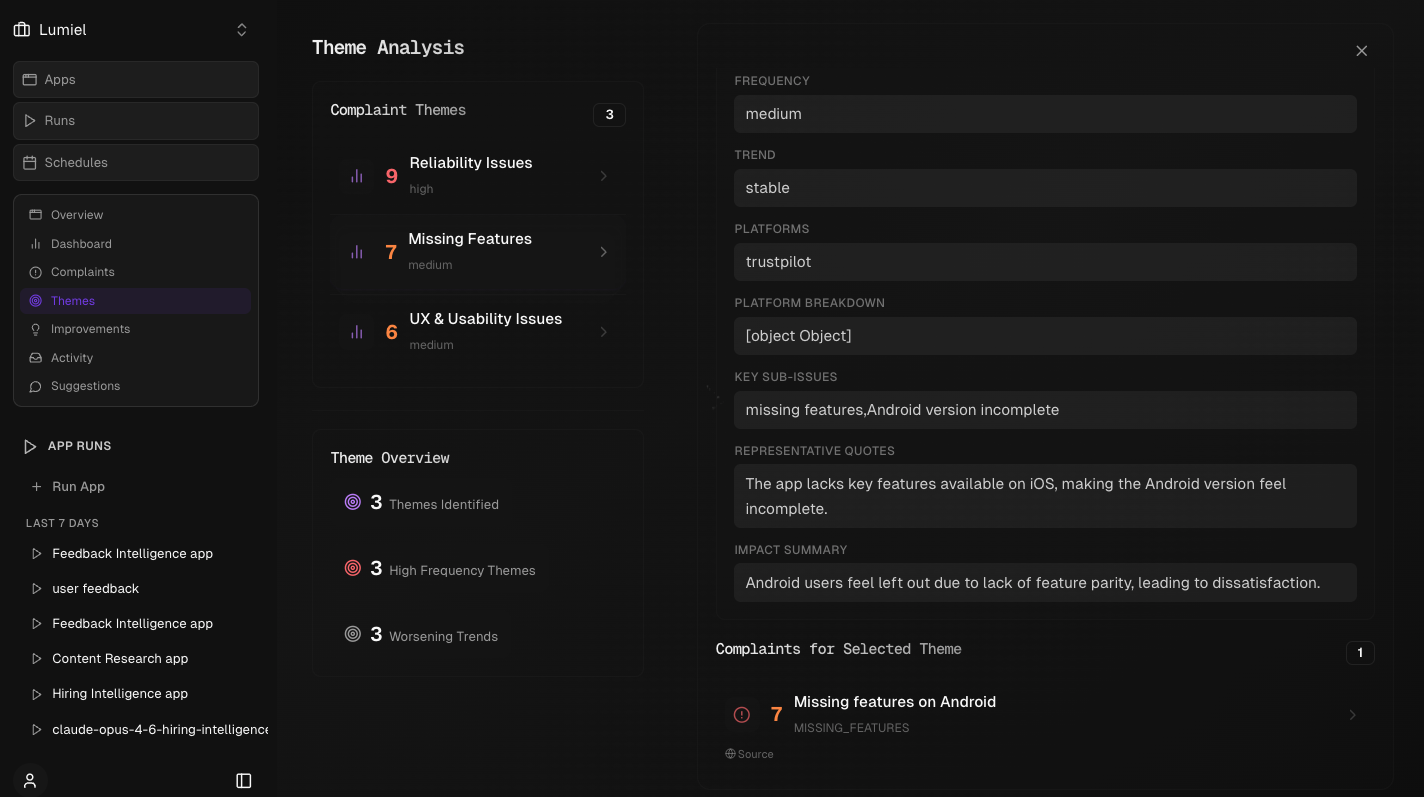The height and width of the screenshot is (797, 1424).
Task: Click the bar chart icon beside Reliability Issues
Action: (357, 176)
